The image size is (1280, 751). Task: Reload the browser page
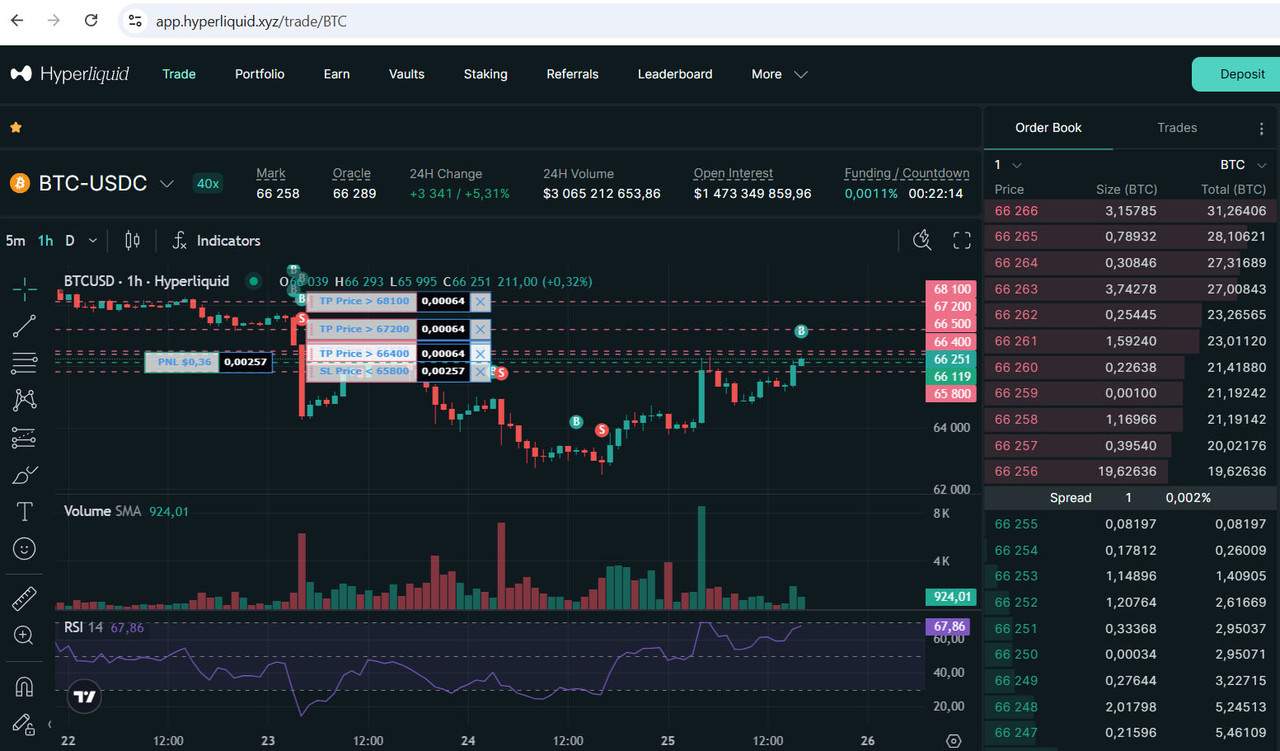91,20
